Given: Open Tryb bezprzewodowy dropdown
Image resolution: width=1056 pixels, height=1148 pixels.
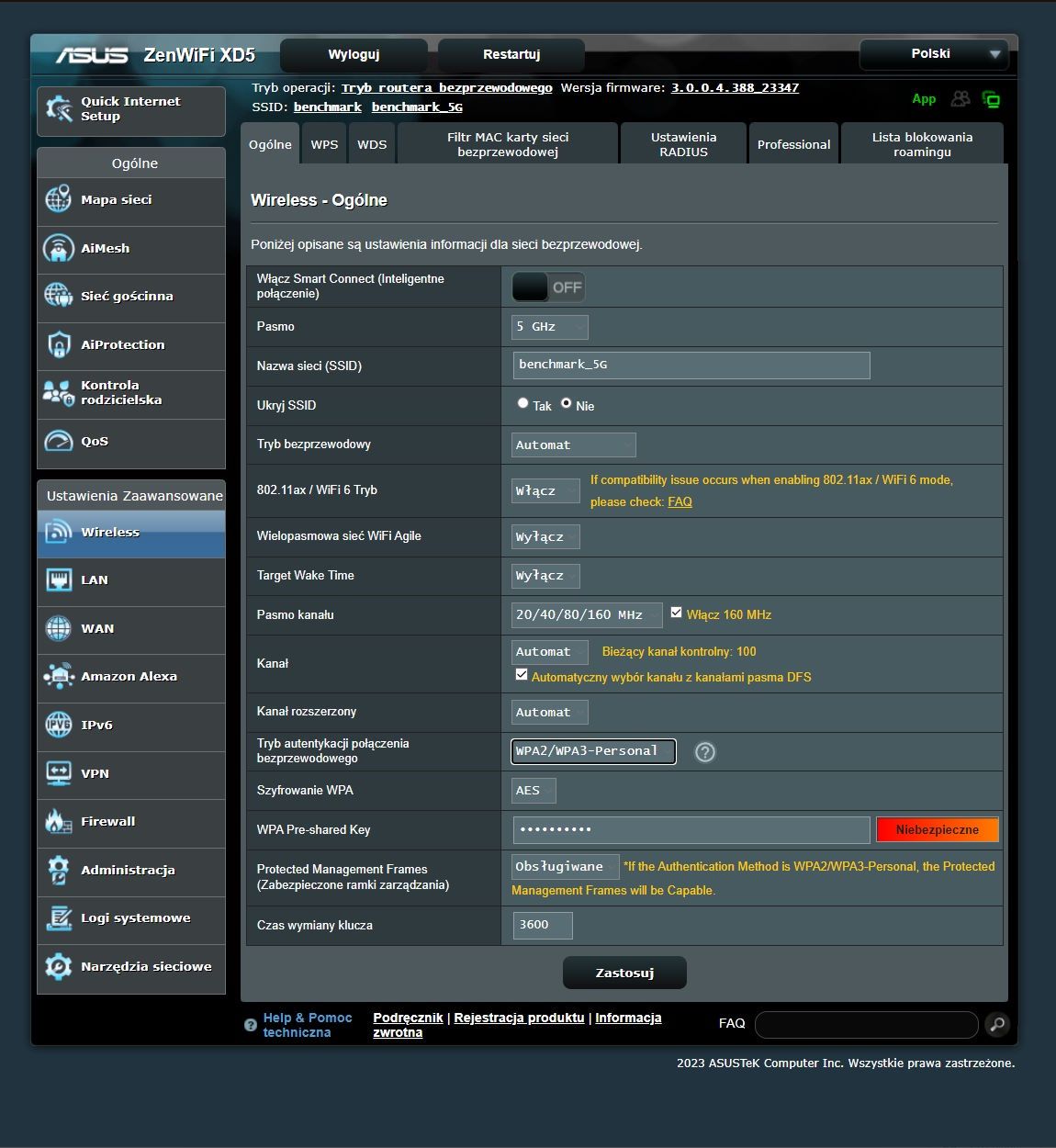Looking at the screenshot, I should [574, 445].
